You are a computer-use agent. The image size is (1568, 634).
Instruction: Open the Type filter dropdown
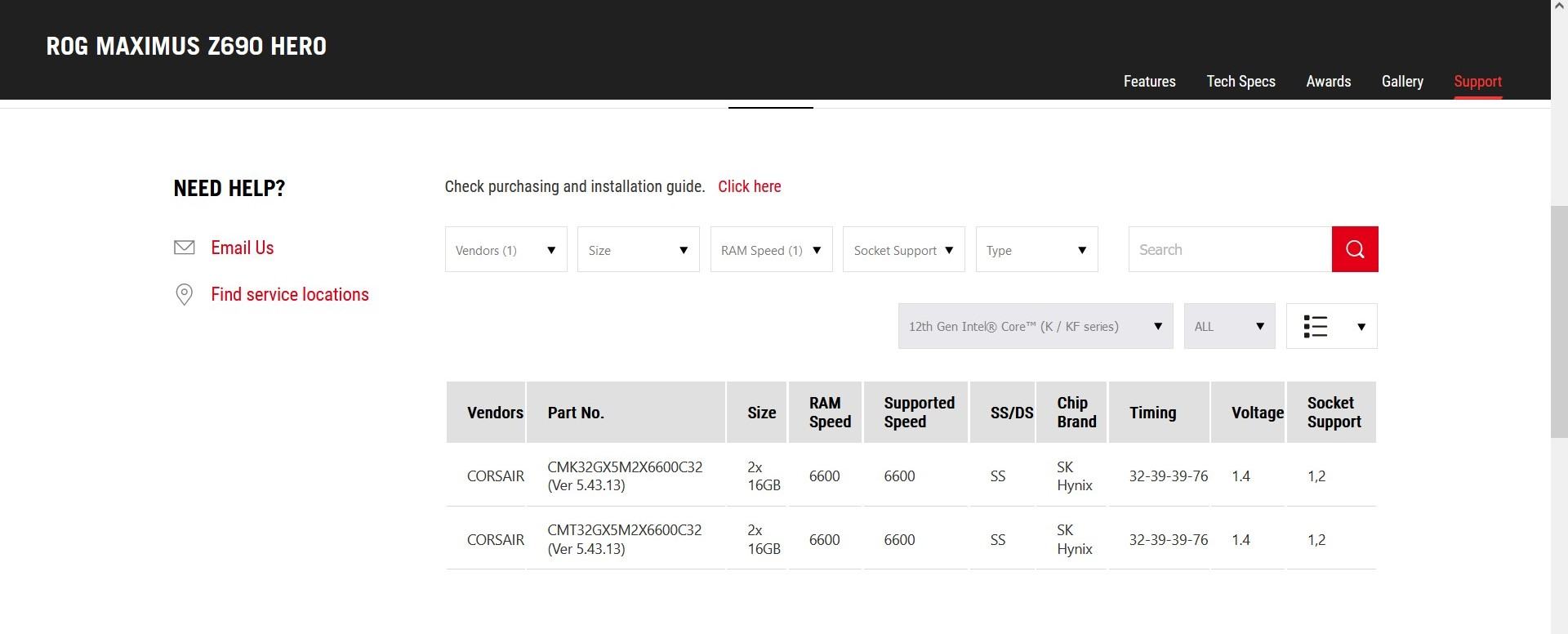coord(1036,250)
